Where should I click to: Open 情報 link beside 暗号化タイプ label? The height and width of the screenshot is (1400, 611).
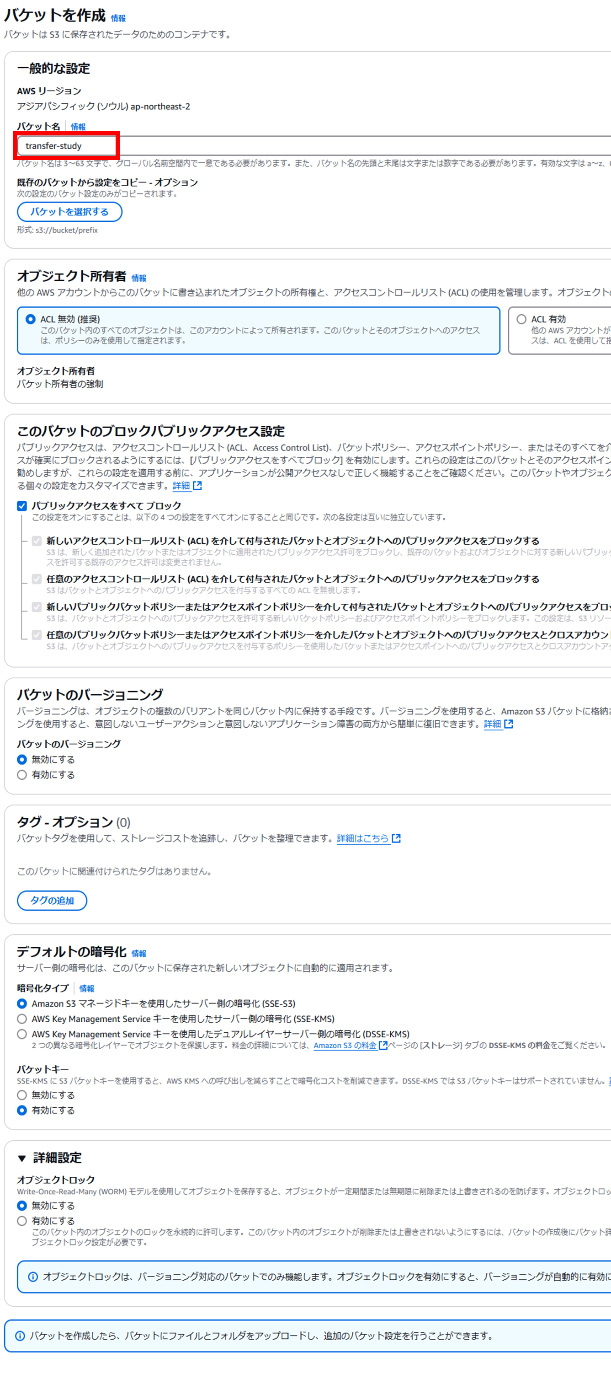tap(87, 988)
